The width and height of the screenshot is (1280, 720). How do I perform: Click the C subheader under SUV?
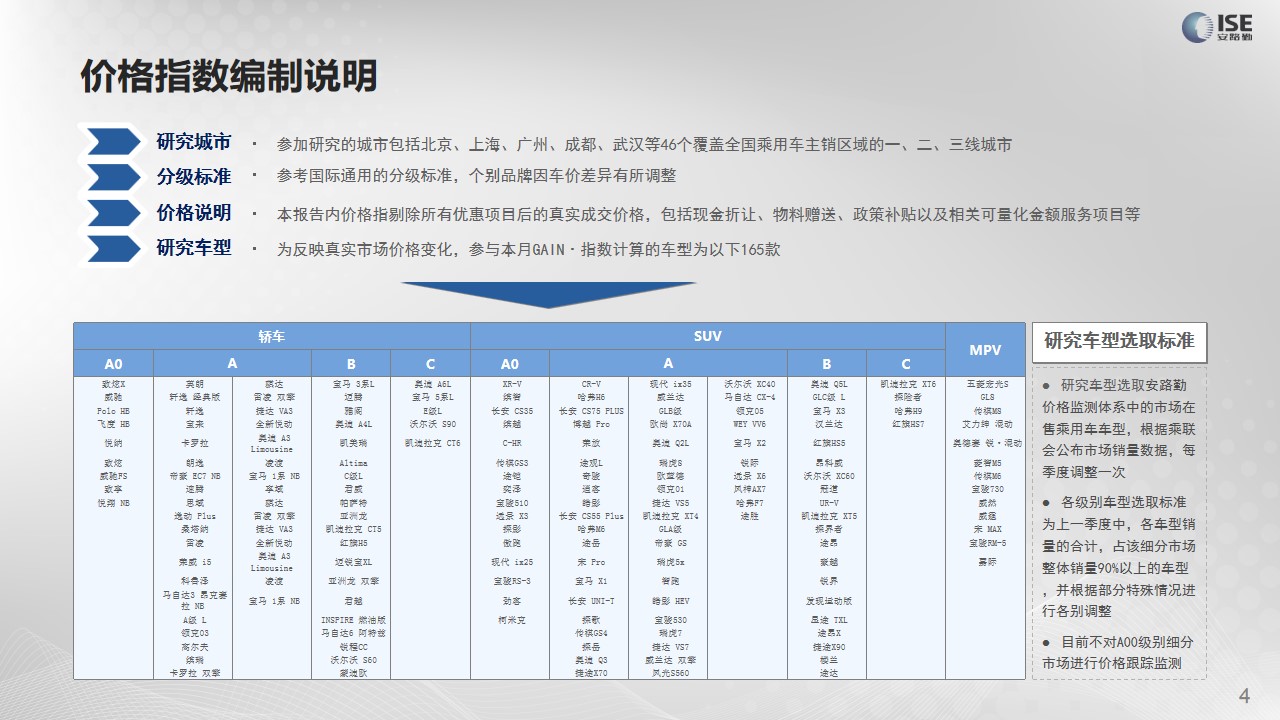tap(906, 363)
